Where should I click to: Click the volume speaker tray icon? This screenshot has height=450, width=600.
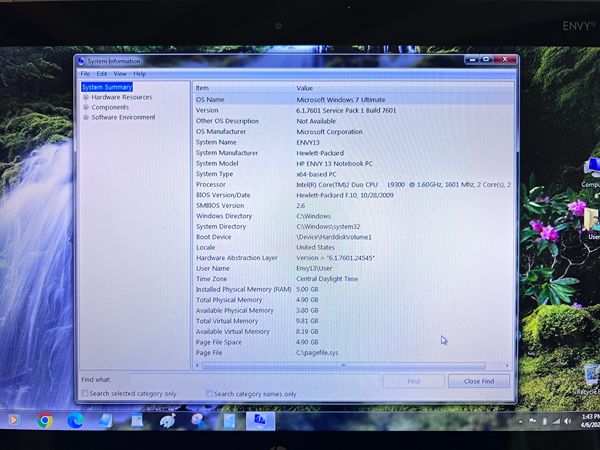point(568,421)
